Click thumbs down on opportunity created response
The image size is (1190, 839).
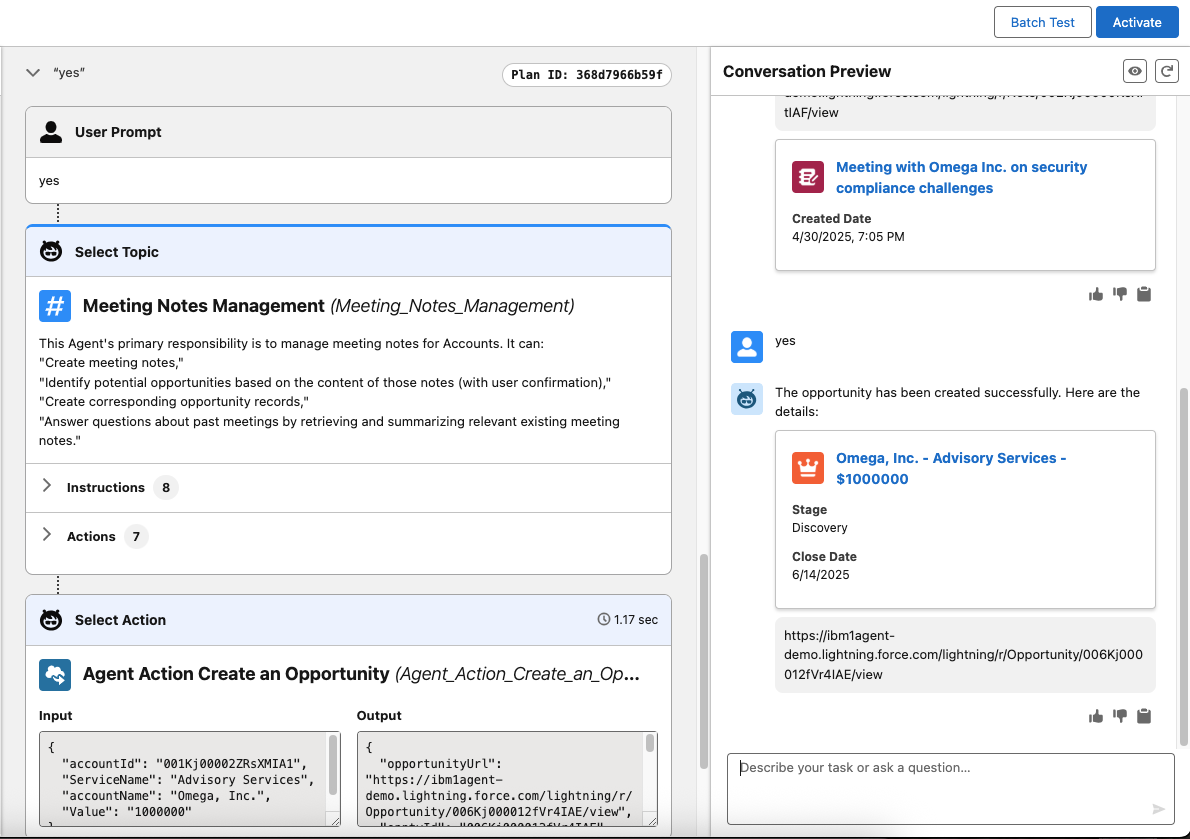coord(1120,716)
